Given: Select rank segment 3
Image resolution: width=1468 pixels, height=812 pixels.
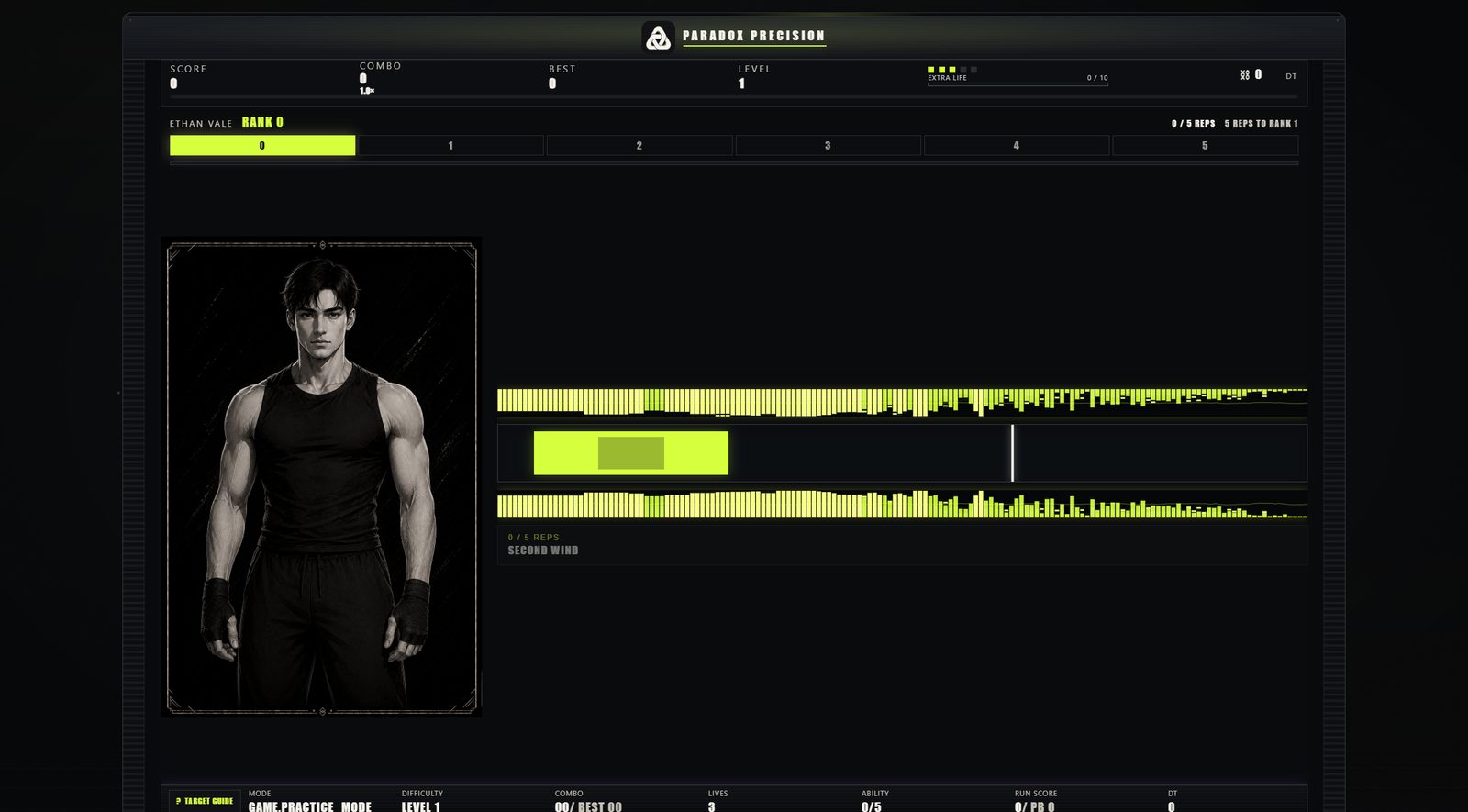Looking at the screenshot, I should pos(828,145).
